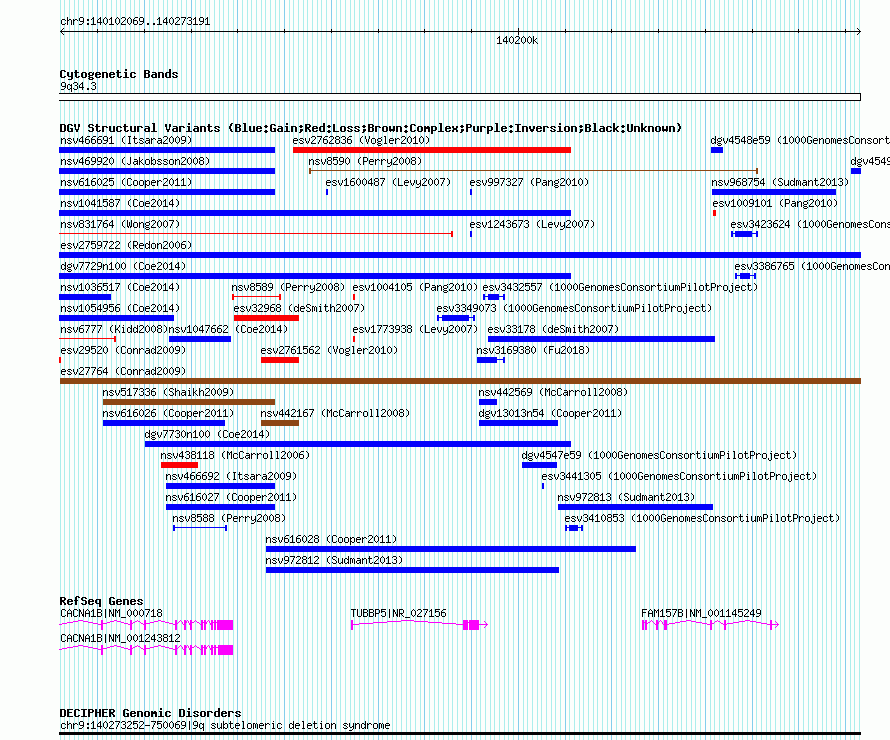The image size is (890, 740).
Task: Click dgv4547e59 variant label
Action: pos(659,455)
